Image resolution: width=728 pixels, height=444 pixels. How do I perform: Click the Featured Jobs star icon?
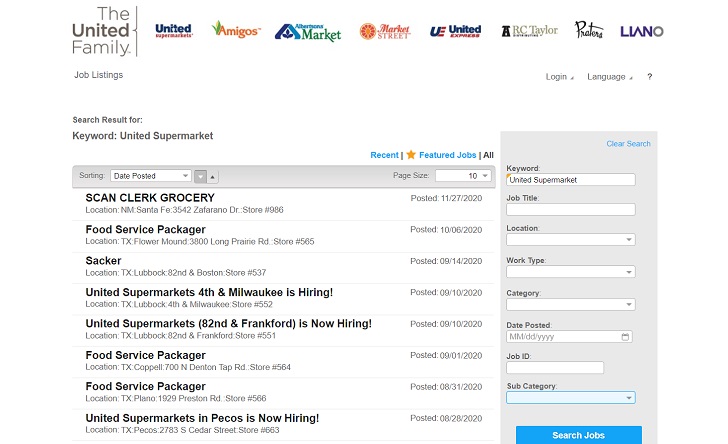point(411,155)
